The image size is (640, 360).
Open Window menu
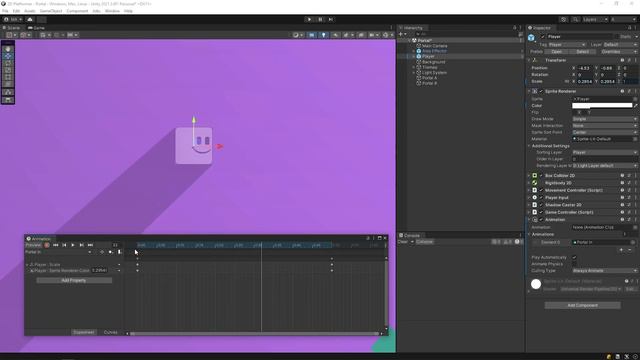point(112,11)
